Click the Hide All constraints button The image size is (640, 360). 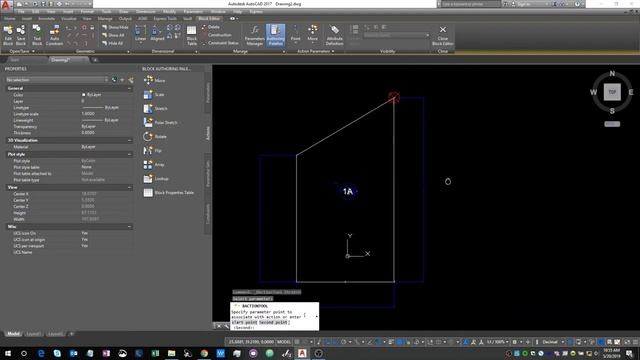(x=113, y=43)
